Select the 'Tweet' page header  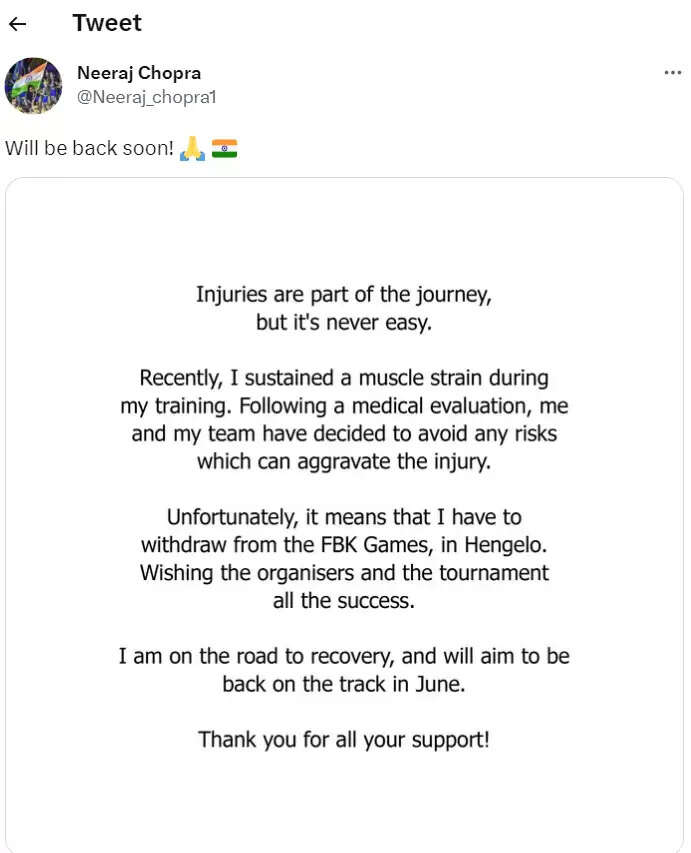(106, 23)
